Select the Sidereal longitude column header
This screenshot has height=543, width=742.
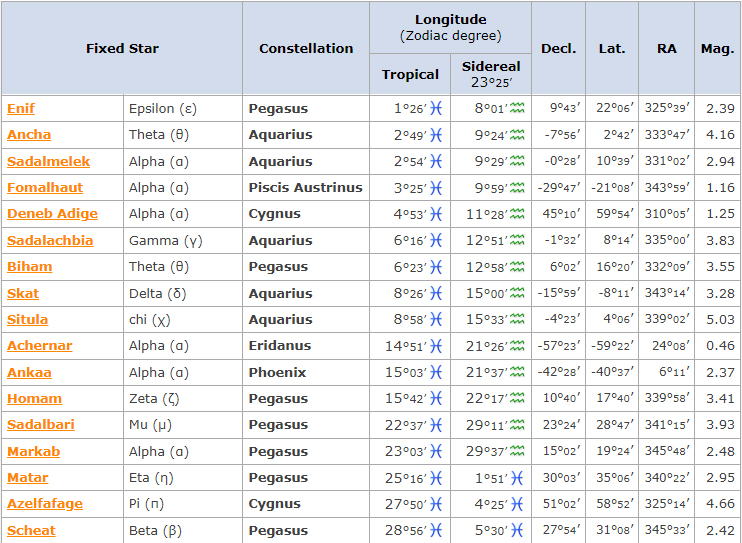pyautogui.click(x=491, y=74)
